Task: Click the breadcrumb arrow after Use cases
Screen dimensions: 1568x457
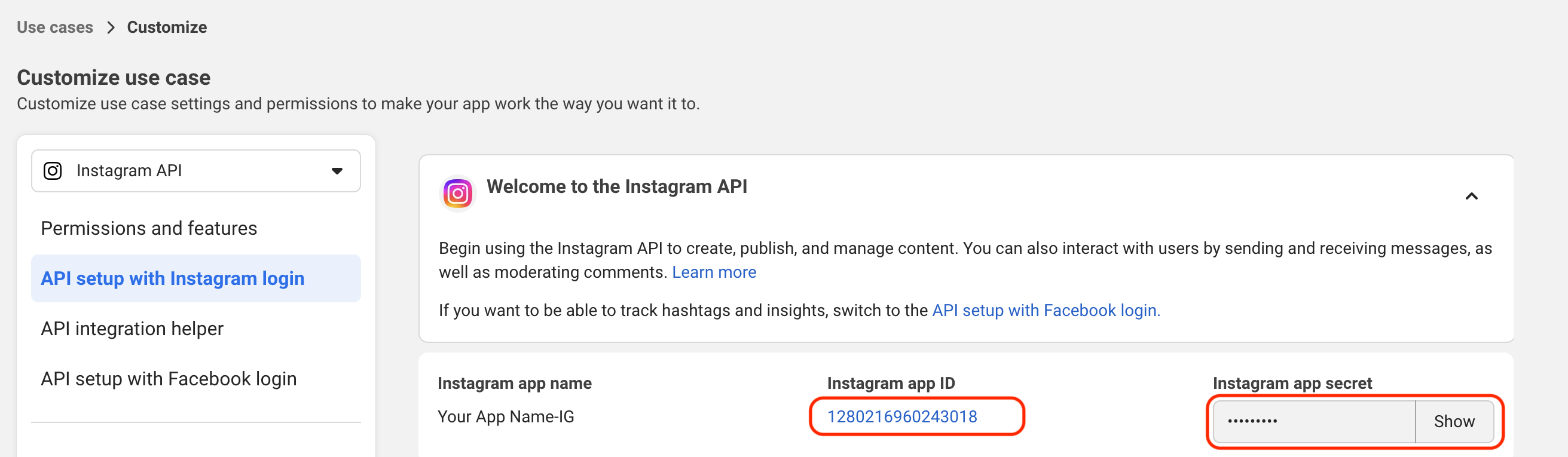Action: [x=111, y=27]
